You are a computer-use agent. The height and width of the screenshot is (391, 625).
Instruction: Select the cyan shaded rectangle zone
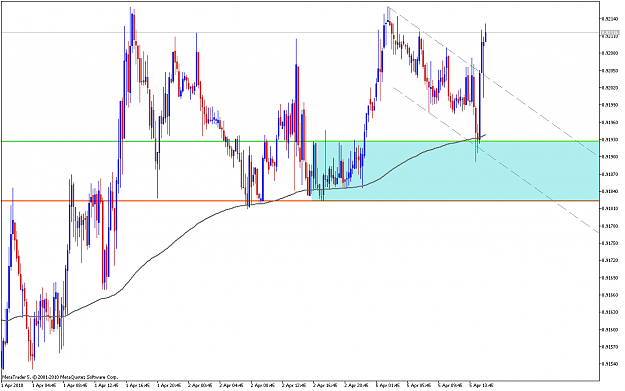point(456,171)
